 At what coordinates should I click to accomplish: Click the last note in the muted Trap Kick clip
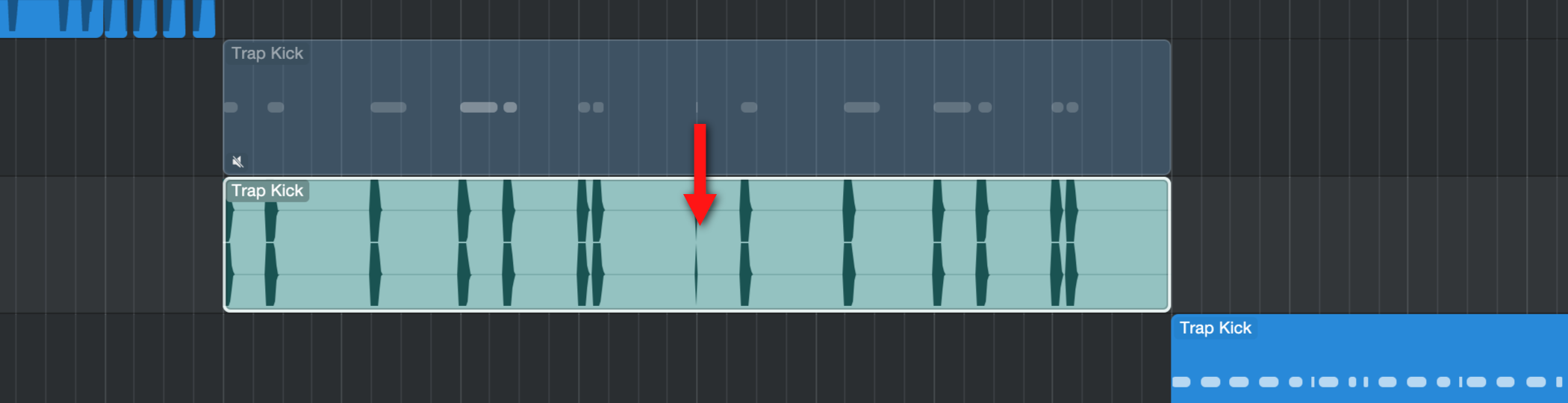tap(1072, 107)
